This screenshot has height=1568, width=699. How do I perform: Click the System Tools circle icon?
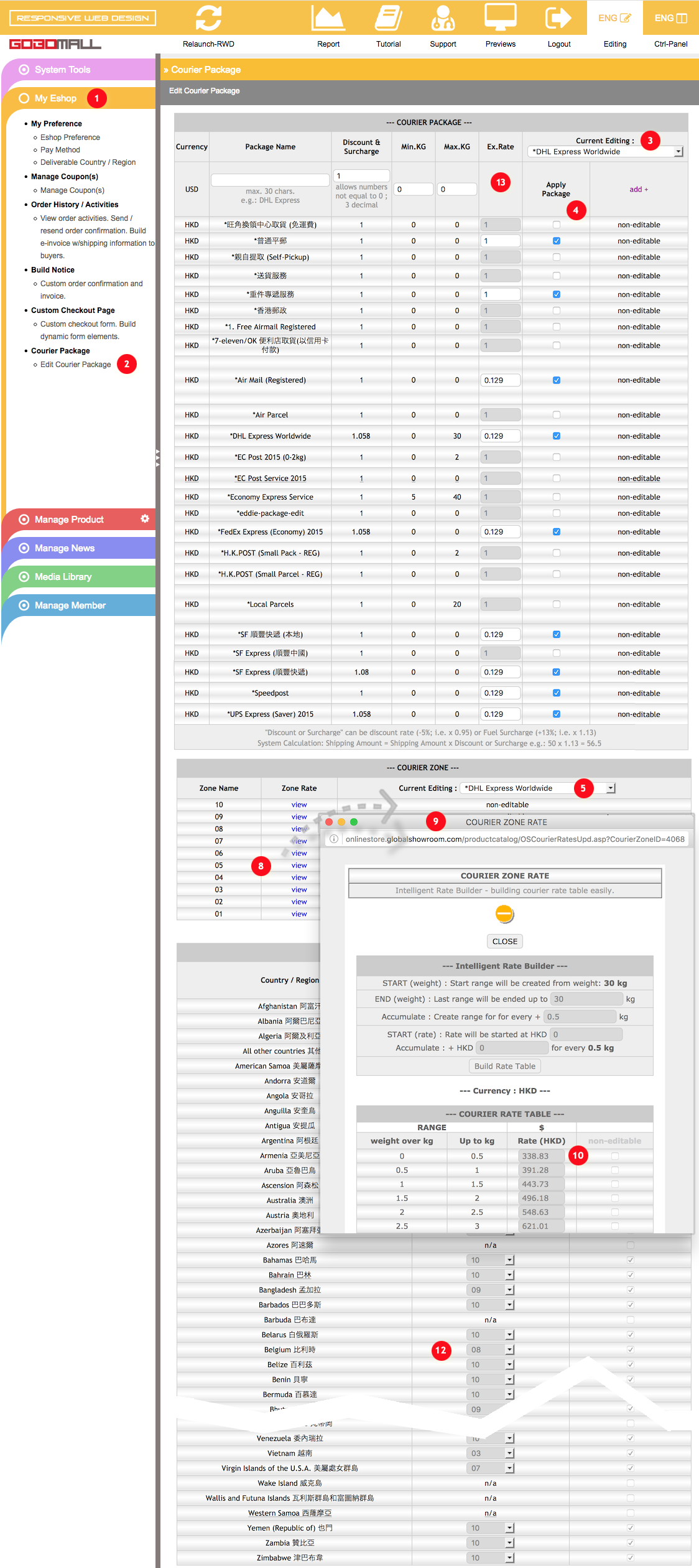pos(24,70)
